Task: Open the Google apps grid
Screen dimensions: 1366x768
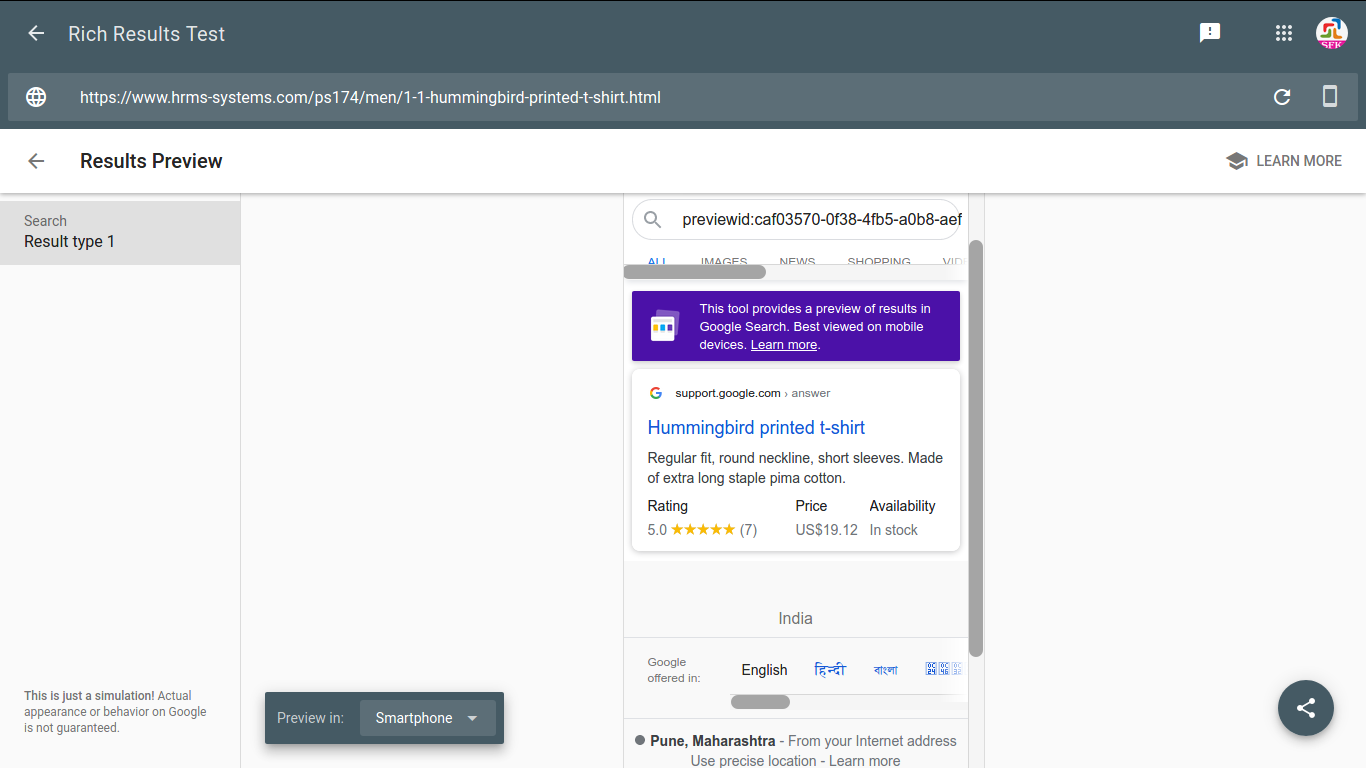Action: 1284,33
